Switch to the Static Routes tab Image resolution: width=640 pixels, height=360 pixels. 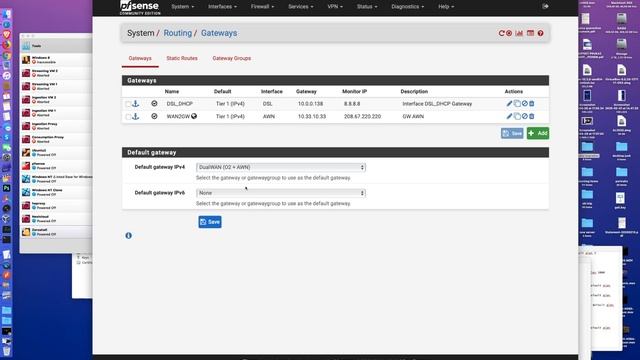point(182,58)
